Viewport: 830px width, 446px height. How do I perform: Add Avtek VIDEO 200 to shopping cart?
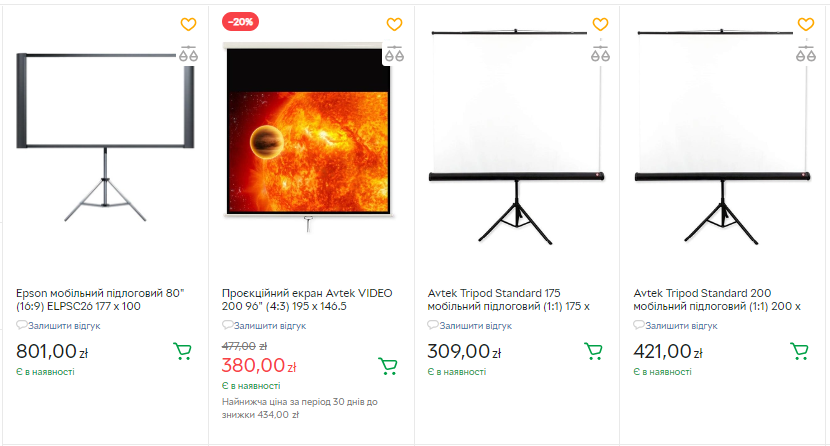point(388,366)
